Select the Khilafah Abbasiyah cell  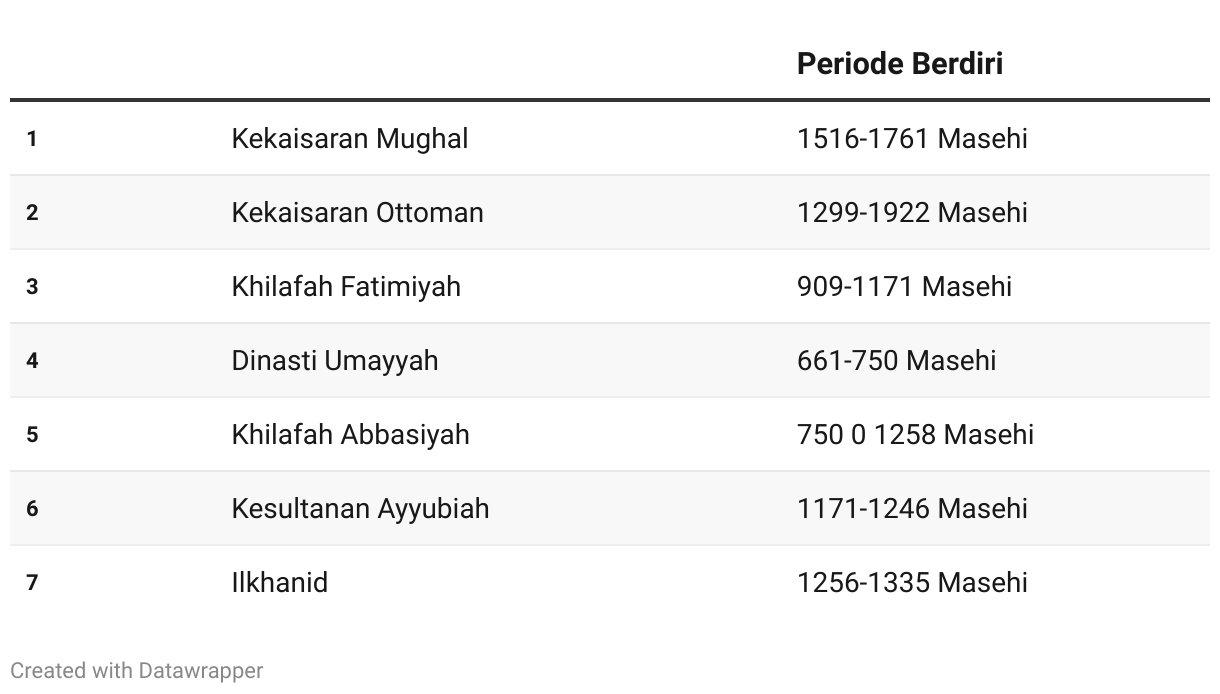(350, 434)
